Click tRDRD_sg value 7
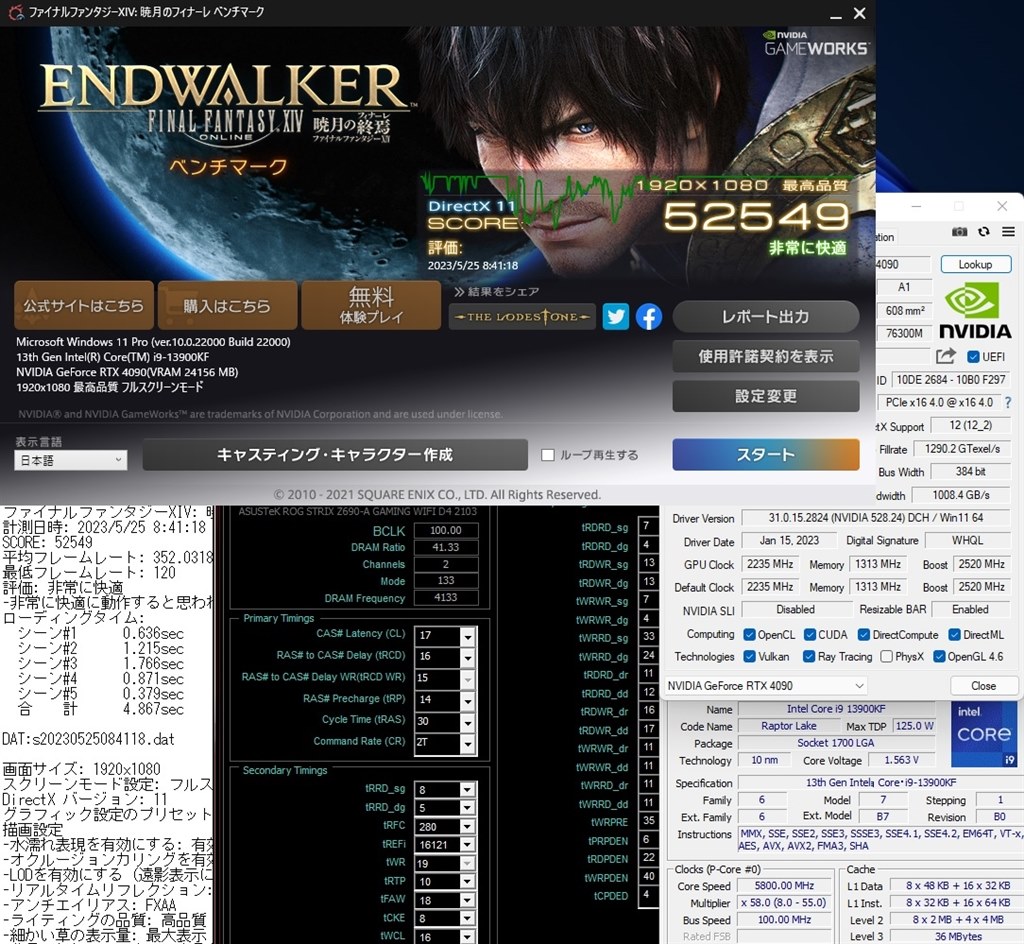This screenshot has width=1024, height=944. click(647, 526)
